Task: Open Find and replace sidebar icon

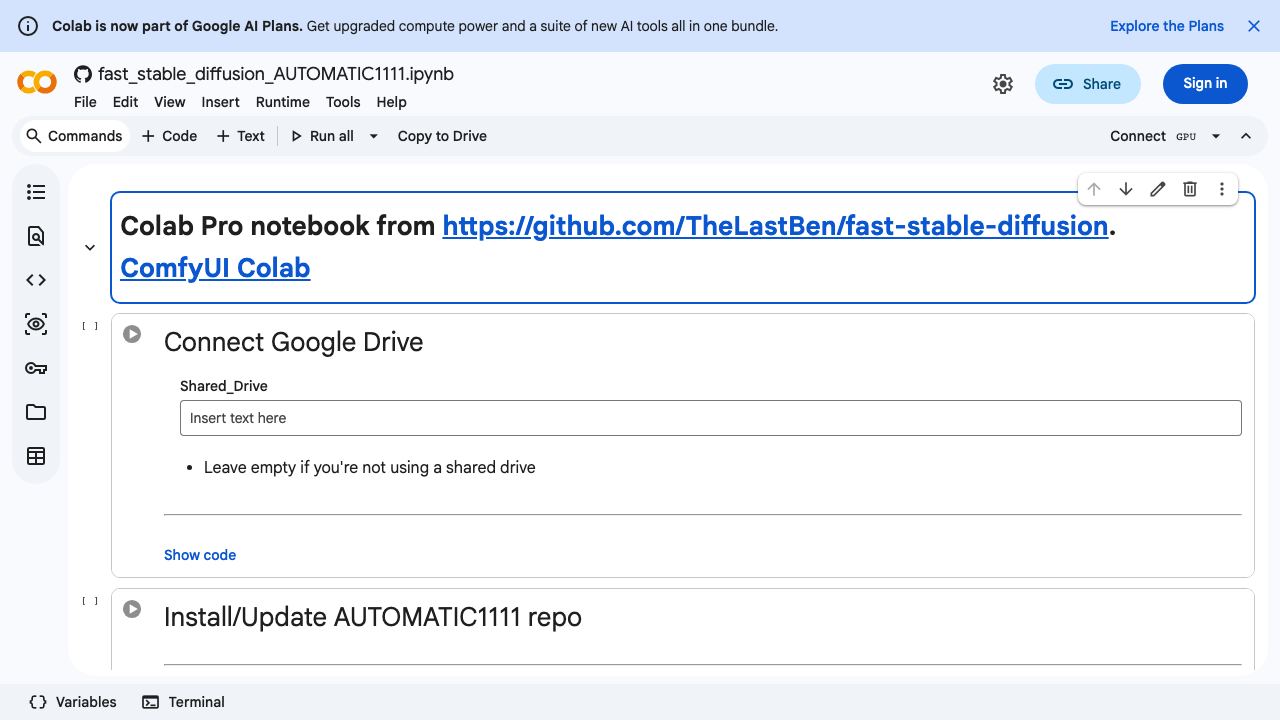Action: click(x=36, y=236)
